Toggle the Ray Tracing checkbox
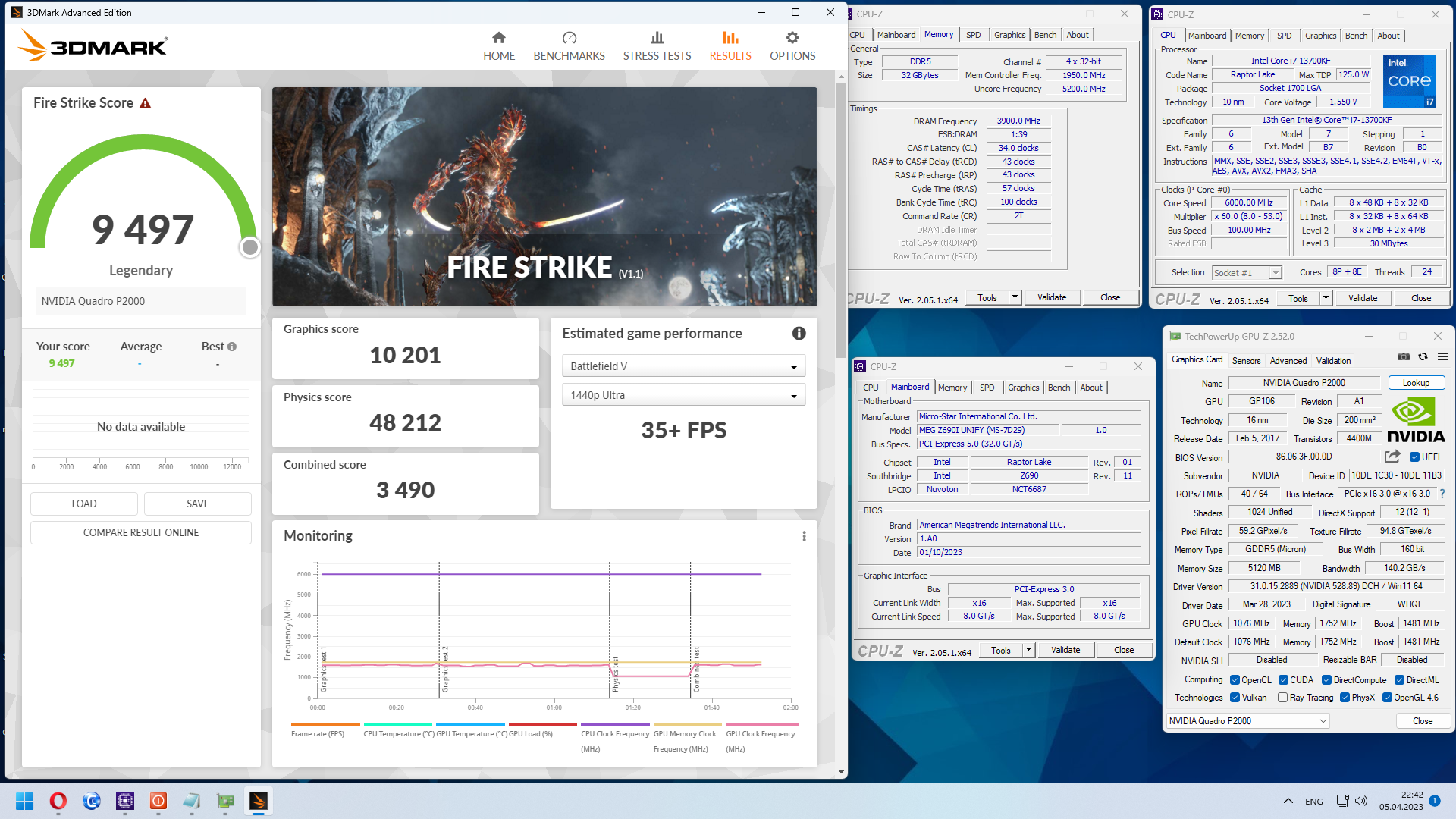The height and width of the screenshot is (819, 1456). tap(1282, 698)
